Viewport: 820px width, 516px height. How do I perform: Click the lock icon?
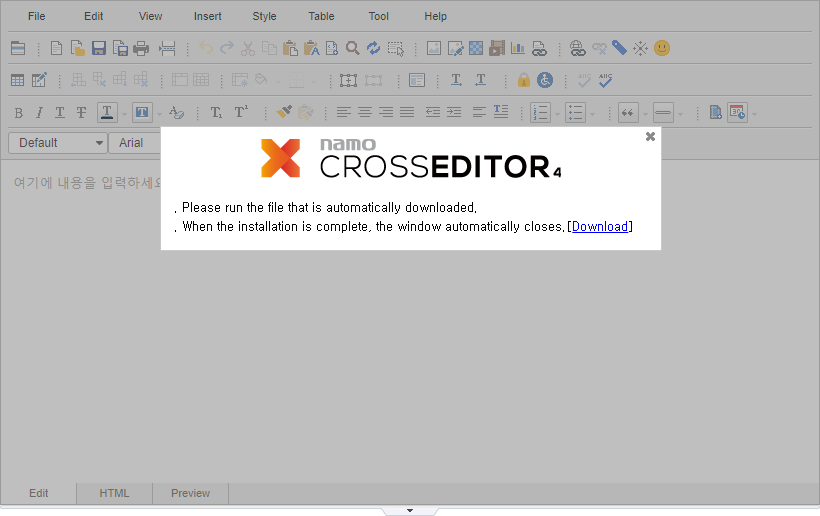point(523,80)
